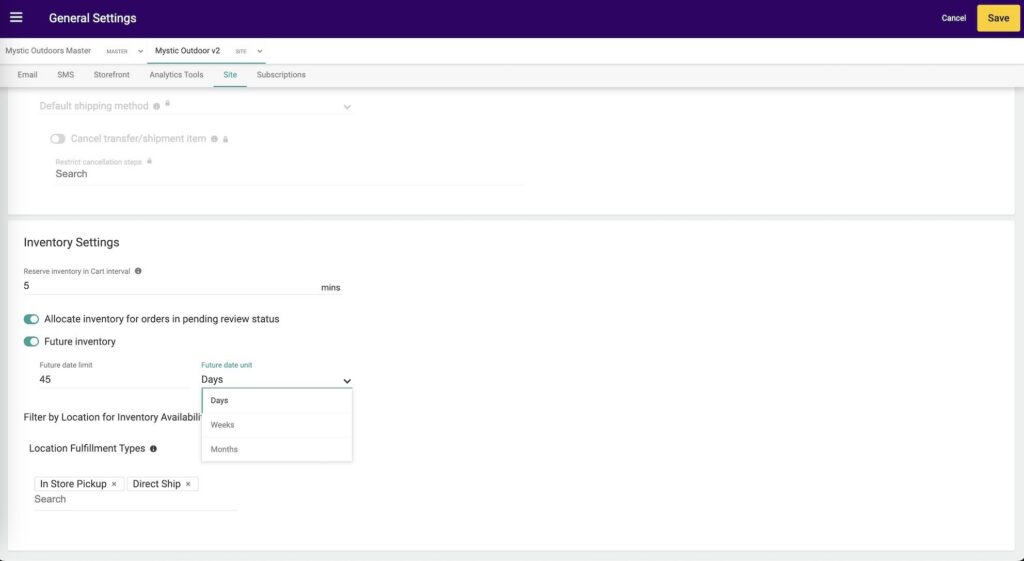
Task: Toggle Cancel transfer/shipment item switch
Action: click(x=57, y=138)
